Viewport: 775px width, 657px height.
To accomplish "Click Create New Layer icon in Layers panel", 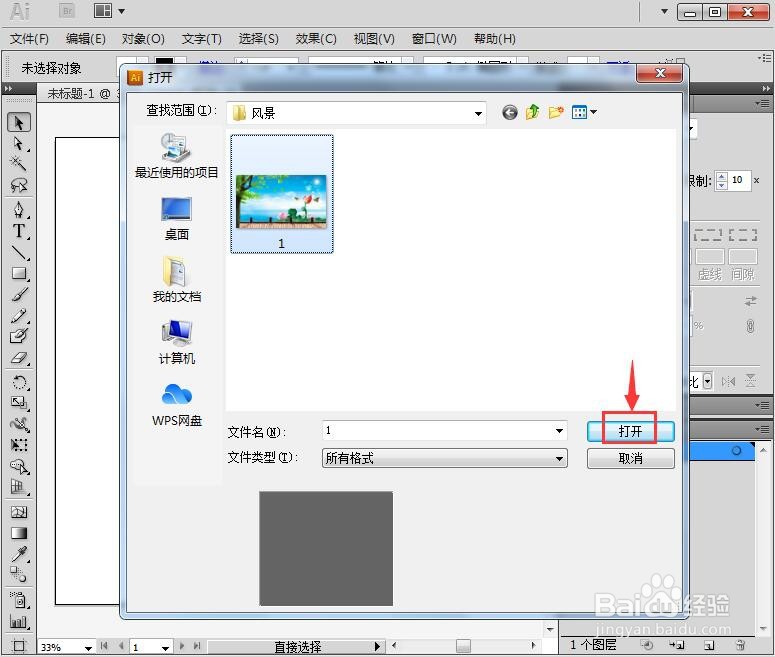I will pos(709,645).
